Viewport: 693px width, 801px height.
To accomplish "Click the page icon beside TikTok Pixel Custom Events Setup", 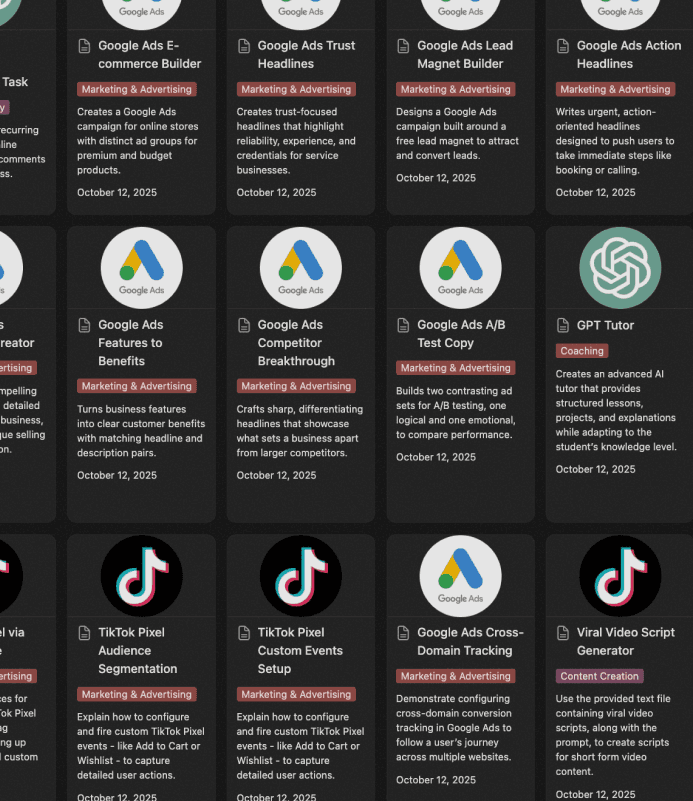I will (x=244, y=633).
